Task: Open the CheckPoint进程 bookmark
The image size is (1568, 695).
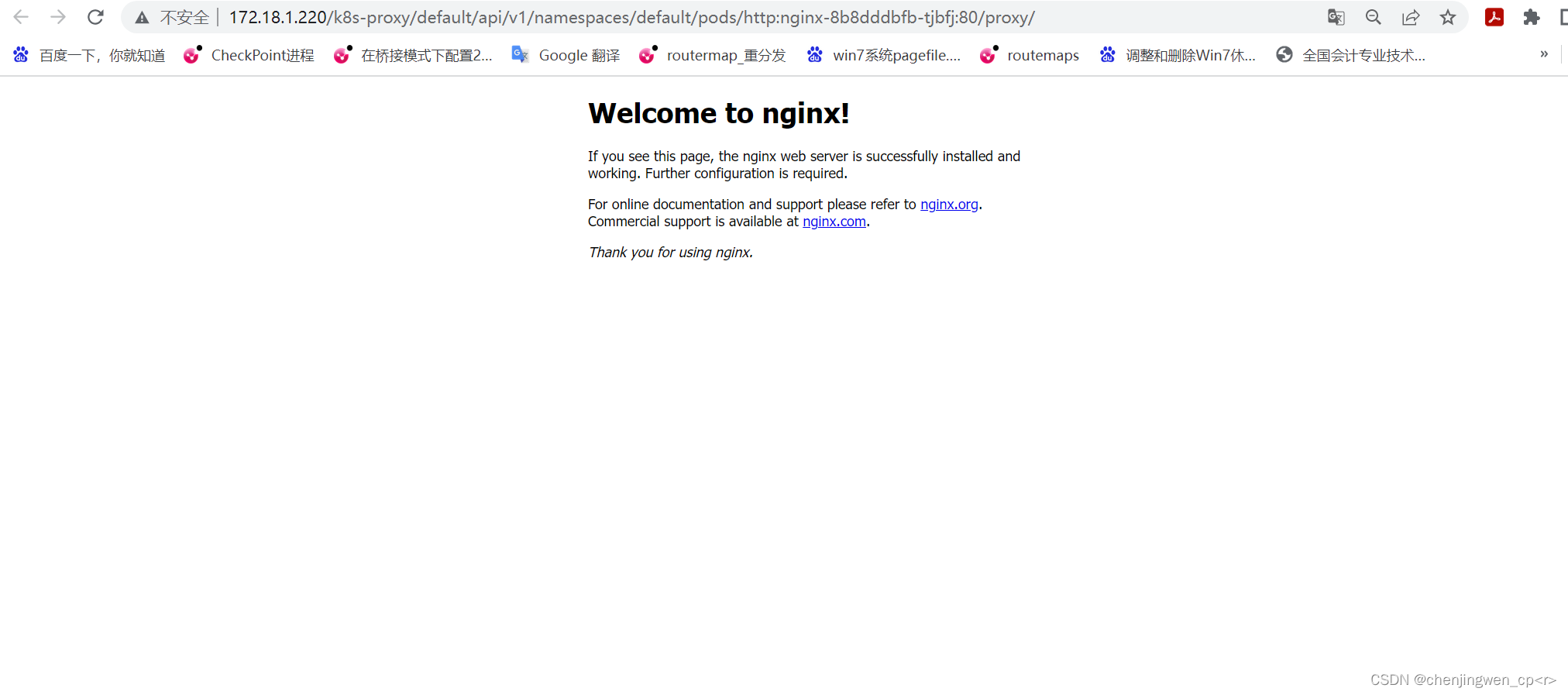Action: 249,55
